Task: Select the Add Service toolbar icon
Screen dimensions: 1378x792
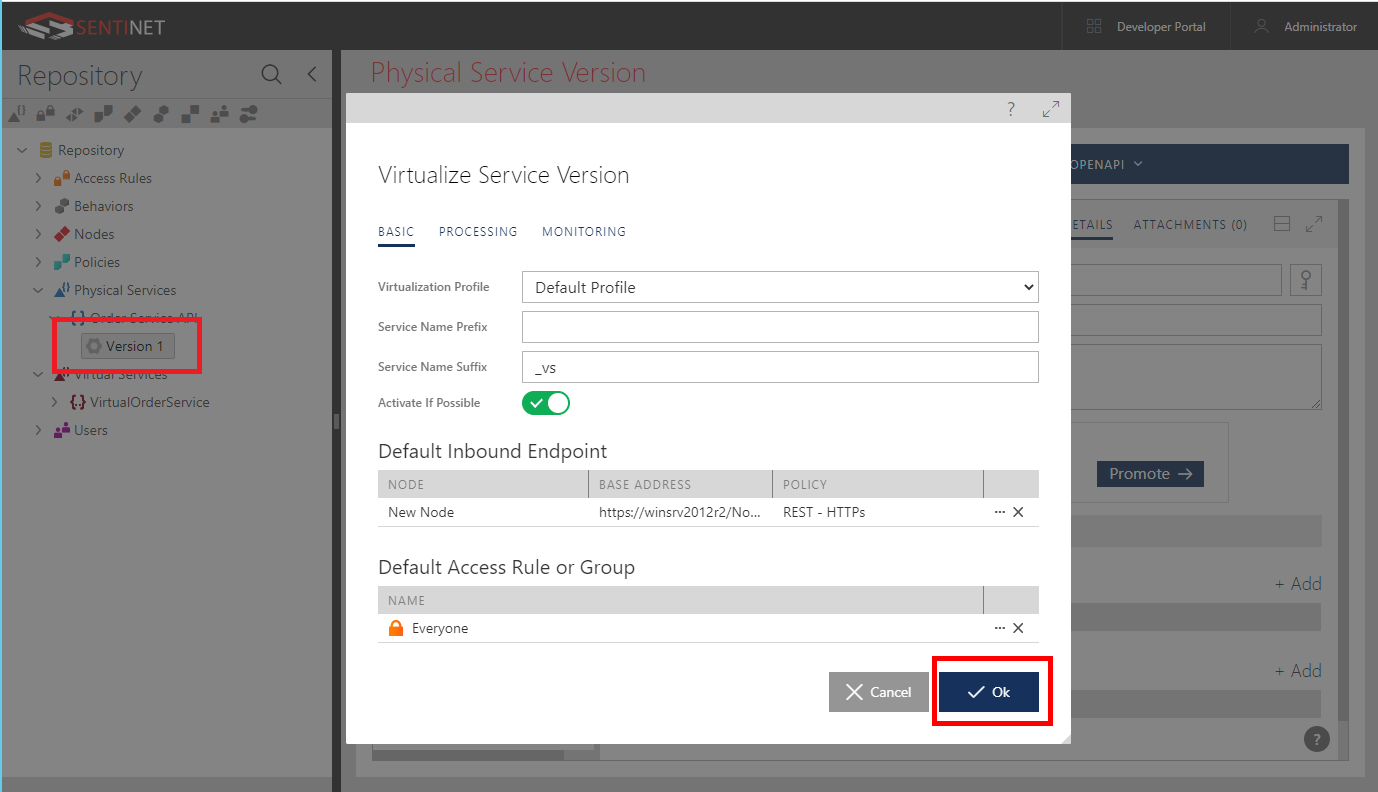Action: point(16,113)
